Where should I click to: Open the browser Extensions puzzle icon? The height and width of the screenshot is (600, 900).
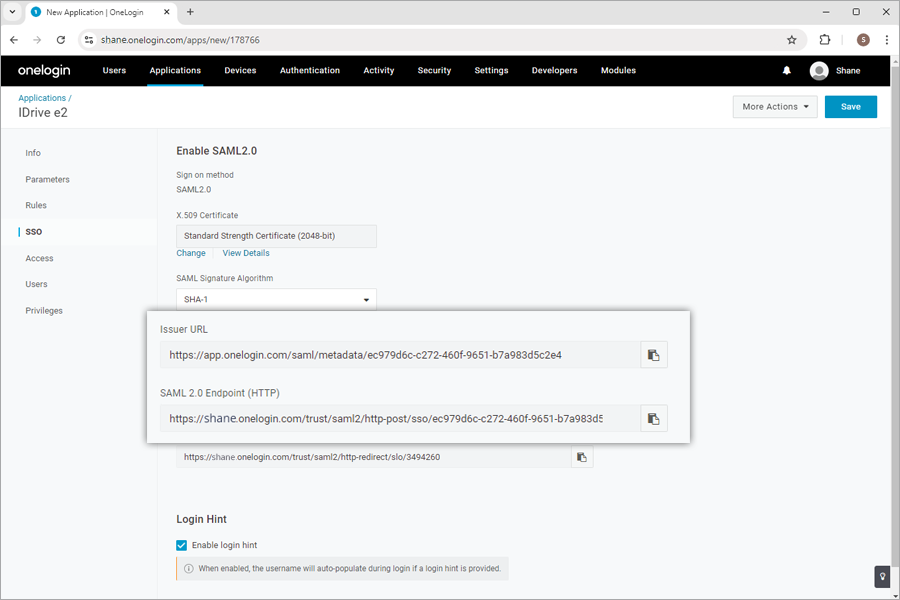click(825, 40)
